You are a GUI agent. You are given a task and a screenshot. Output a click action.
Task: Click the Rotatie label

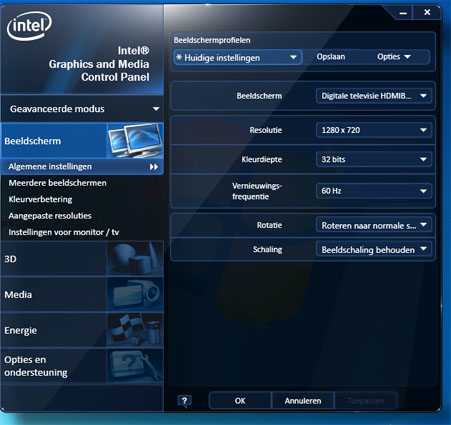(x=269, y=225)
